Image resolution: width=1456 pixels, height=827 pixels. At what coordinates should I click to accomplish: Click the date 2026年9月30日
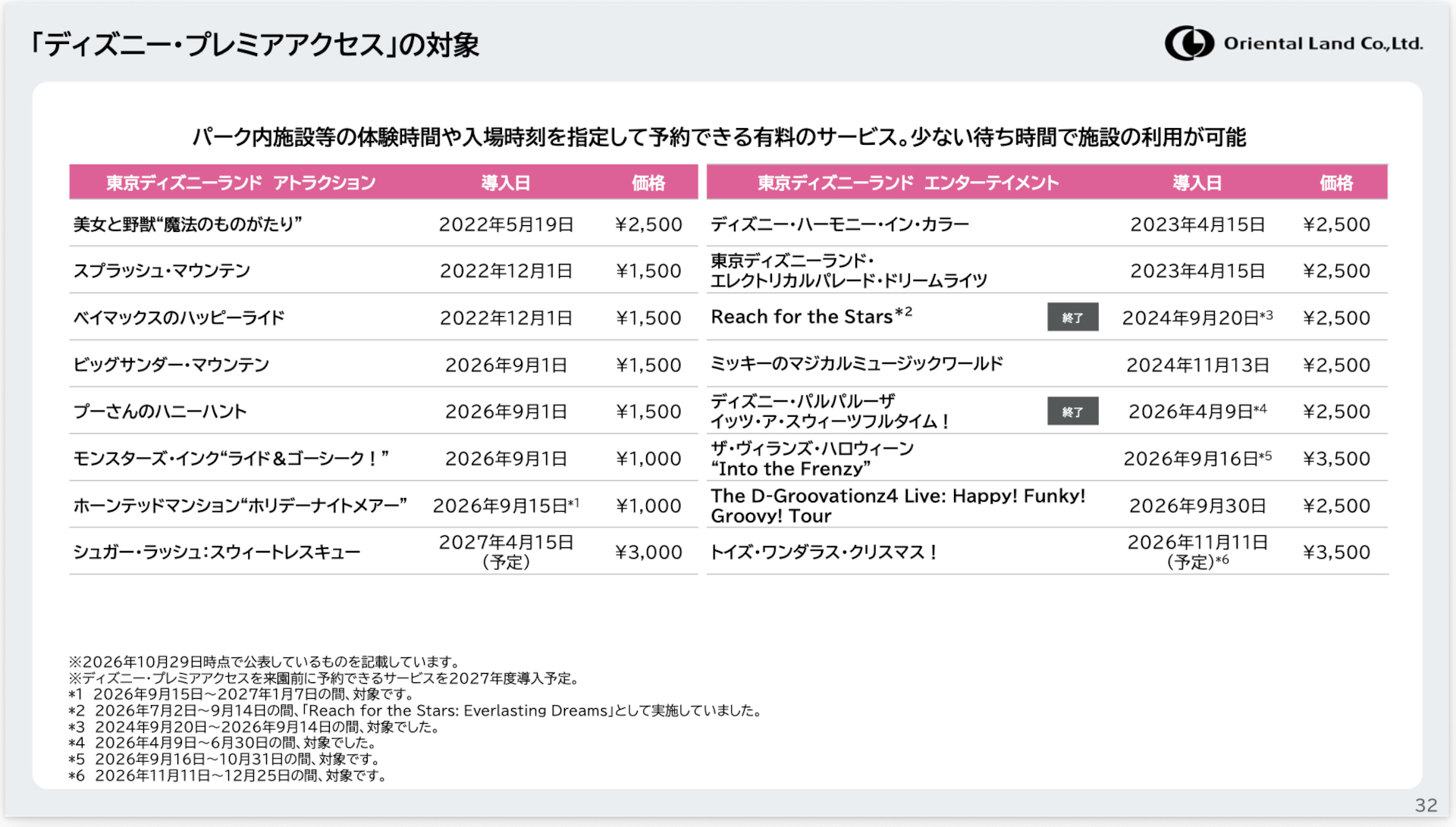[1197, 506]
